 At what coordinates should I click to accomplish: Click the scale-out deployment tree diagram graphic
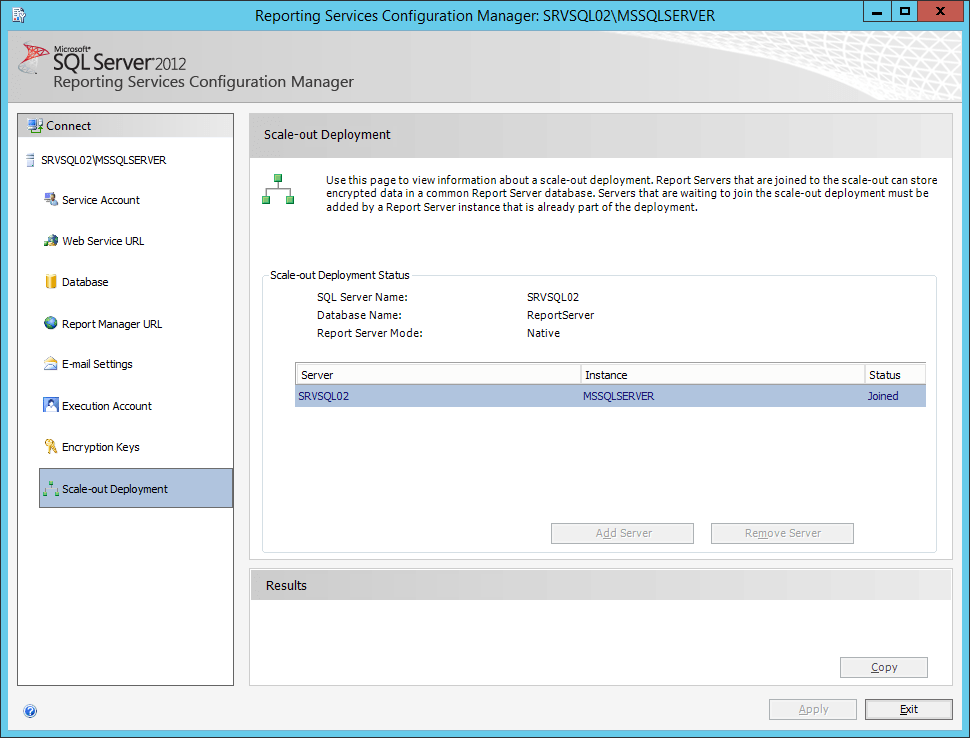pos(277,190)
